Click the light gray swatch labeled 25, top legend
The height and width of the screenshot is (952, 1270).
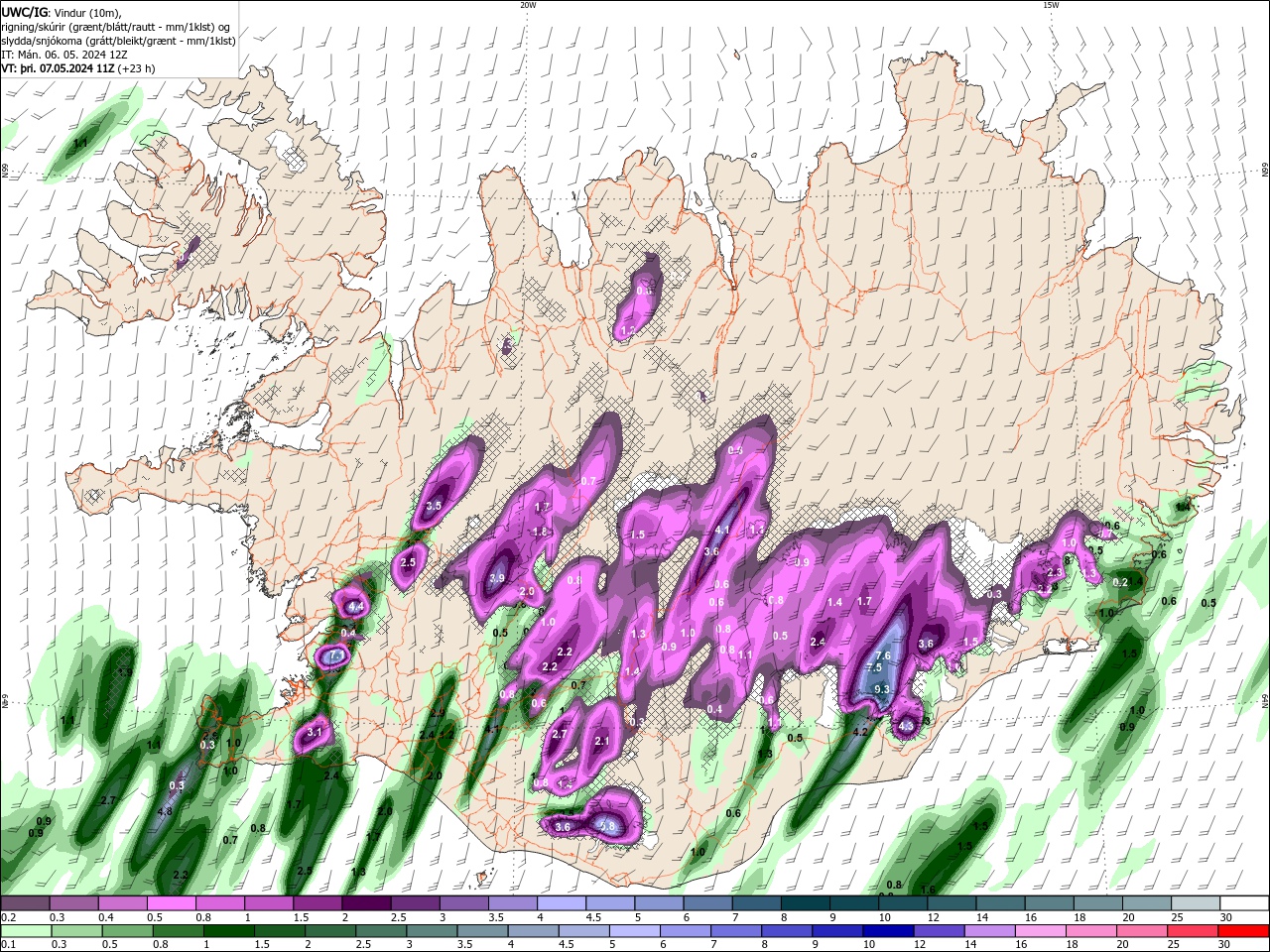coord(1196,903)
